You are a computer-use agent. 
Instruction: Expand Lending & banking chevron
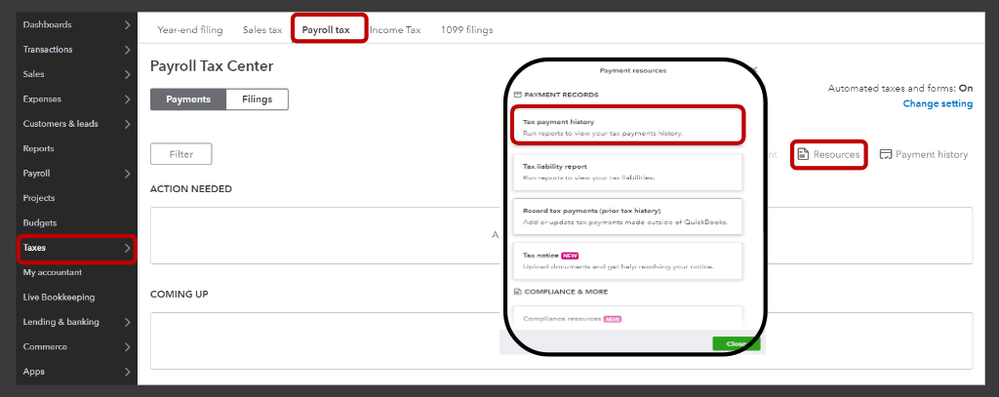(127, 322)
